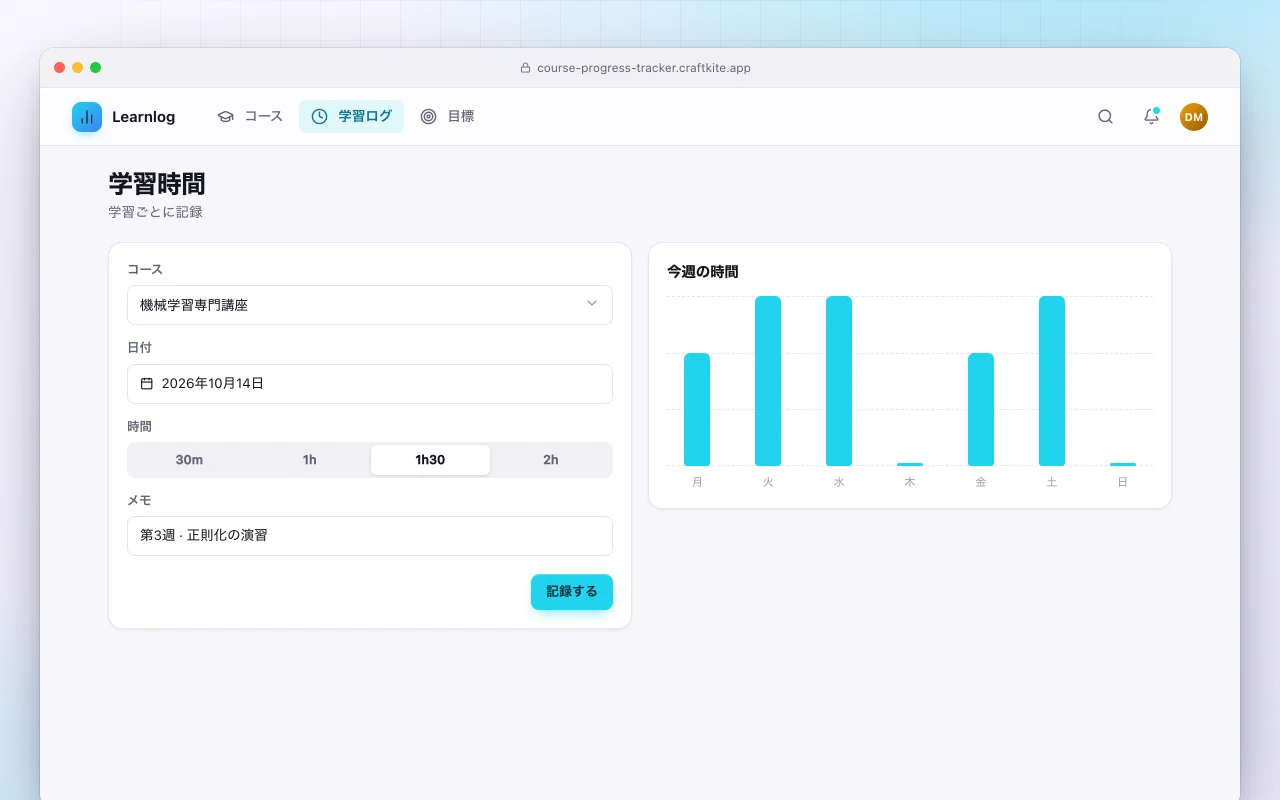Open the notifications bell
This screenshot has width=1280, height=800.
pos(1151,117)
